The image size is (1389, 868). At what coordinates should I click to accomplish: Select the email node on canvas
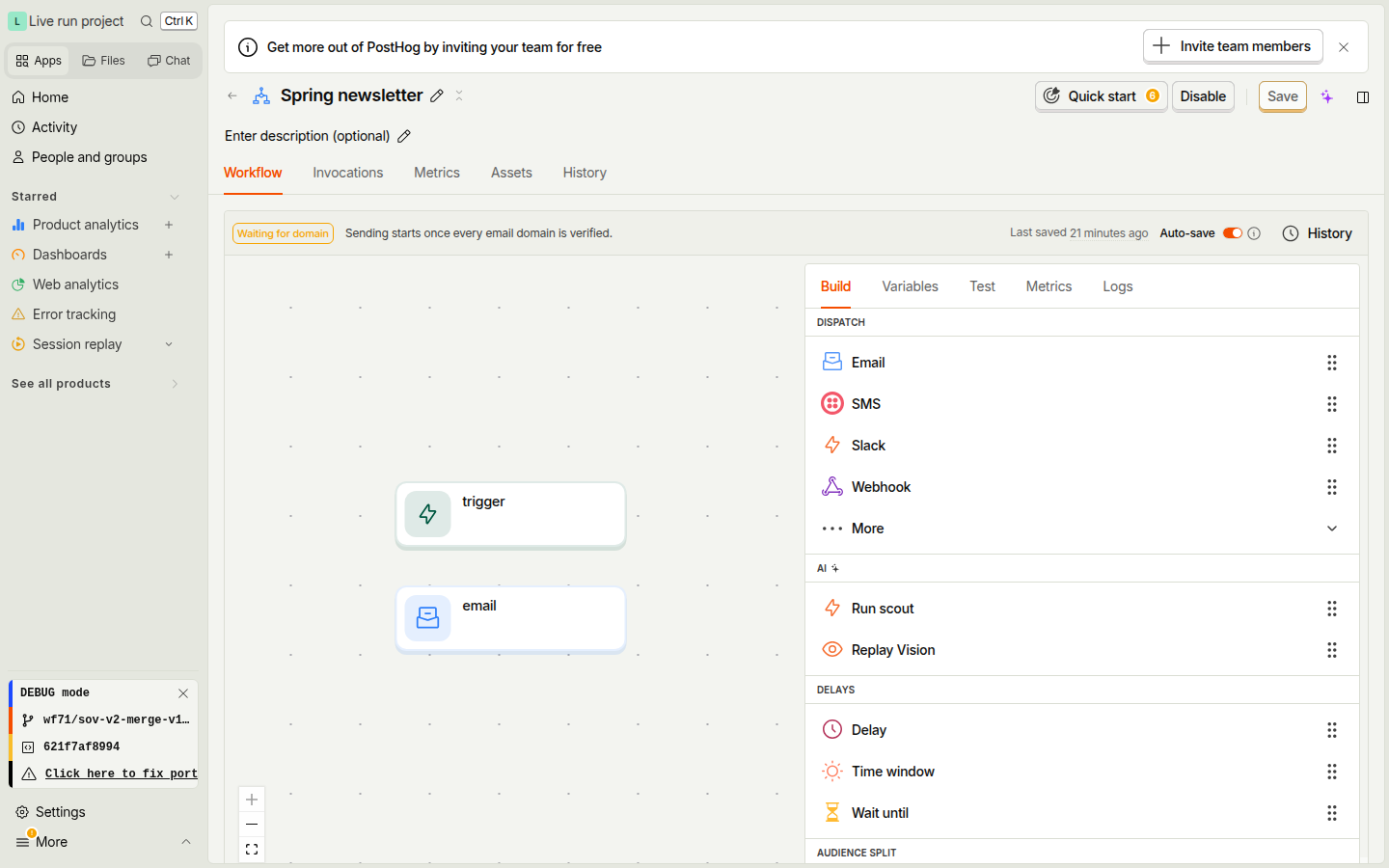click(x=510, y=619)
